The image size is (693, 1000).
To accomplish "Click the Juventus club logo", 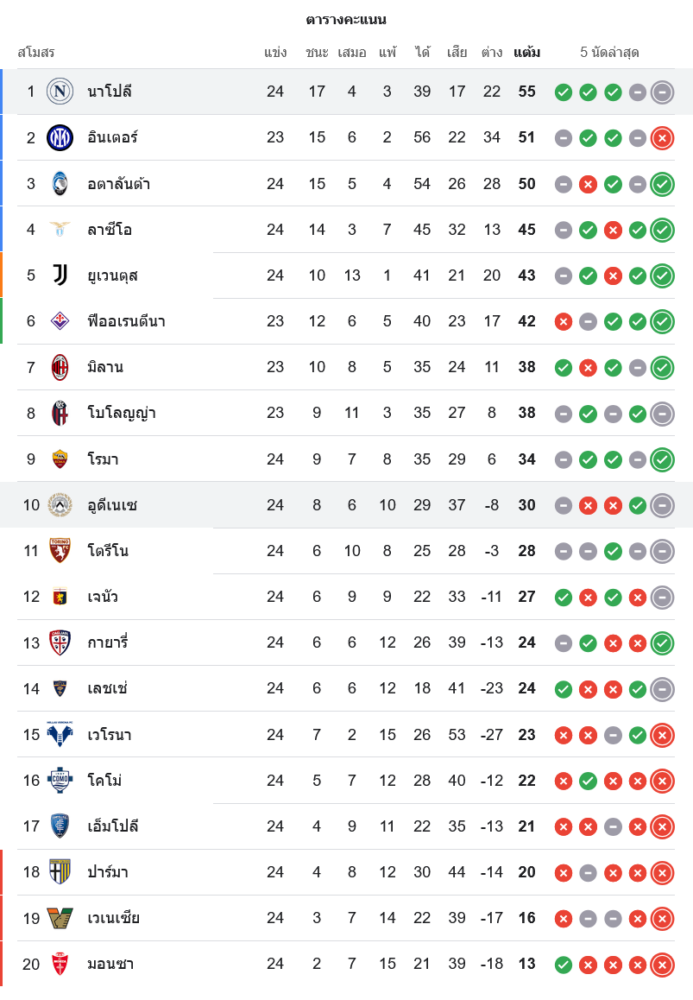I will [60, 275].
